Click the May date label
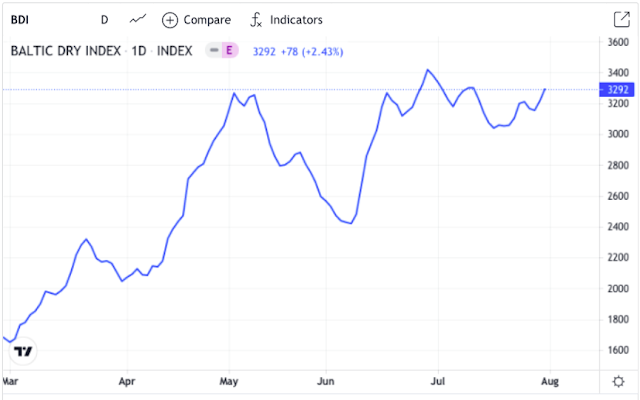Viewport: 640px width, 400px height. pyautogui.click(x=229, y=382)
